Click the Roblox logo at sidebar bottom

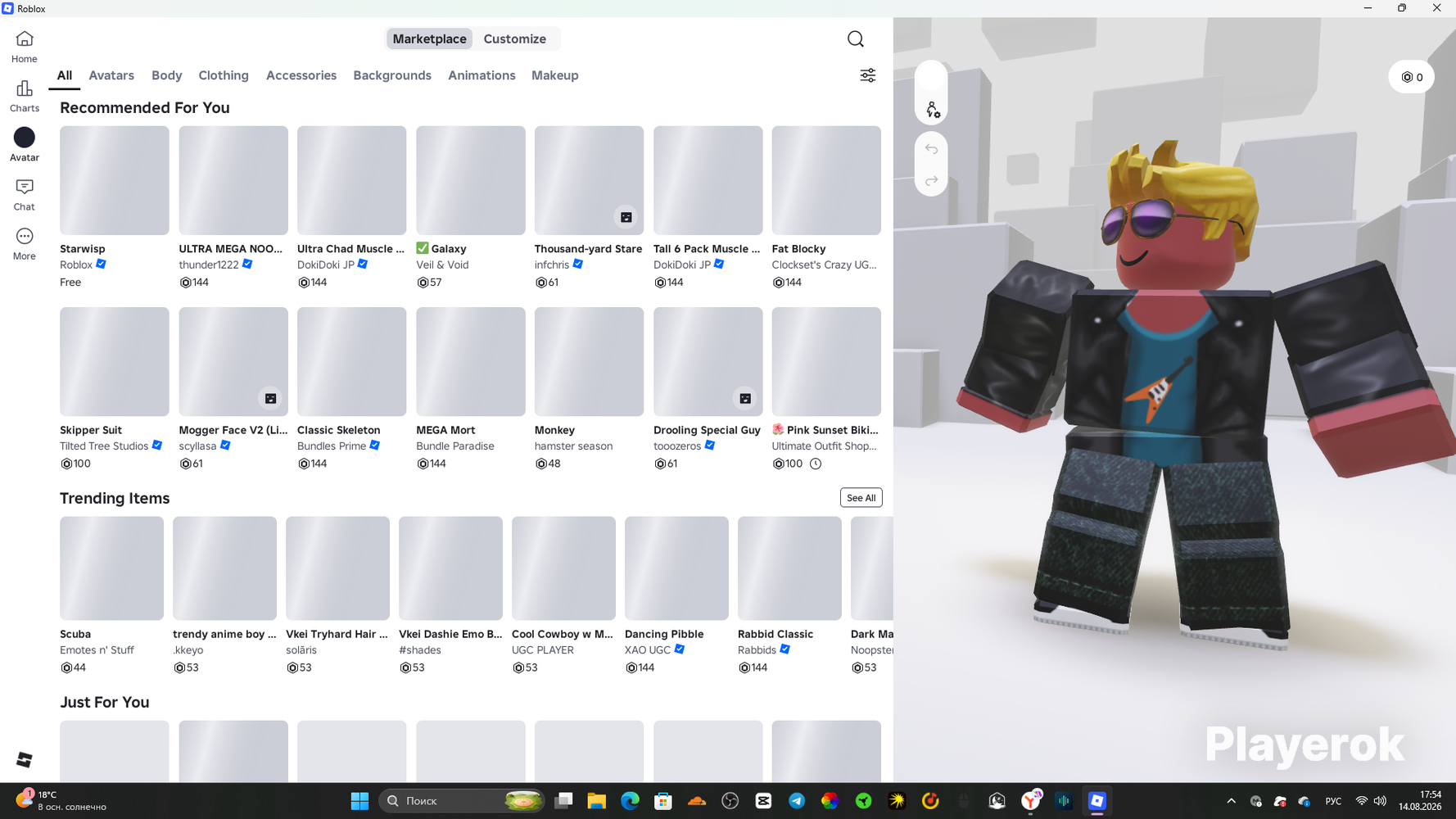point(25,760)
